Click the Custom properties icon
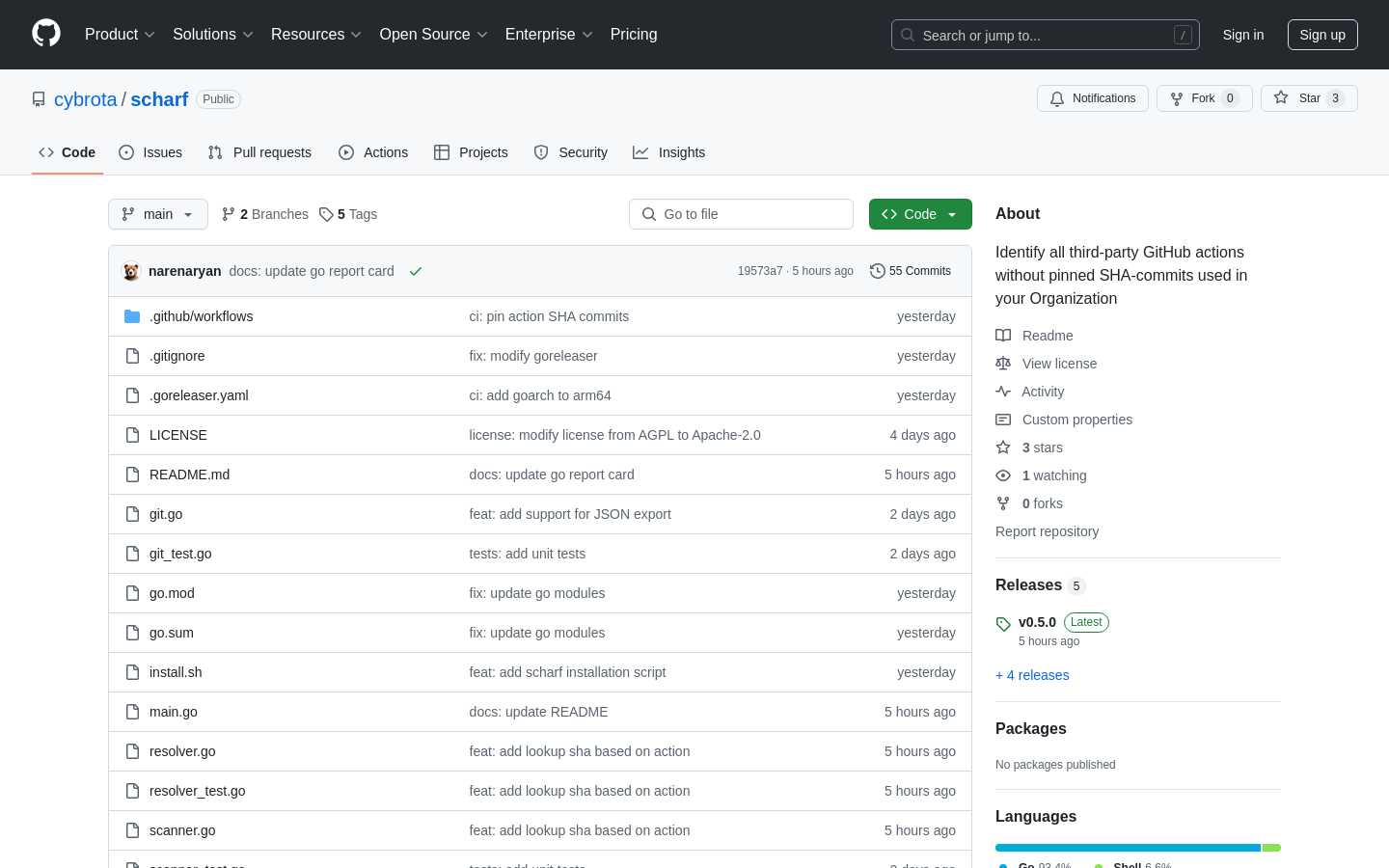Viewport: 1389px width, 868px height. click(x=1003, y=420)
